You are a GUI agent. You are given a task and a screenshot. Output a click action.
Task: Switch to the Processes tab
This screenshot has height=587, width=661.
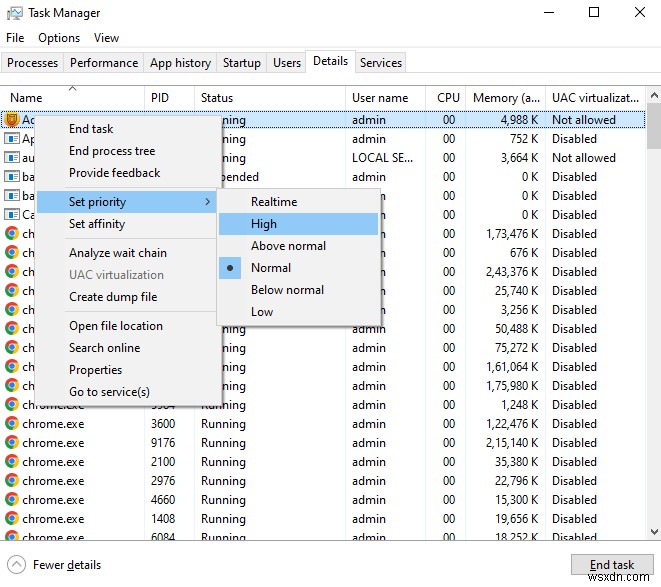(x=32, y=63)
